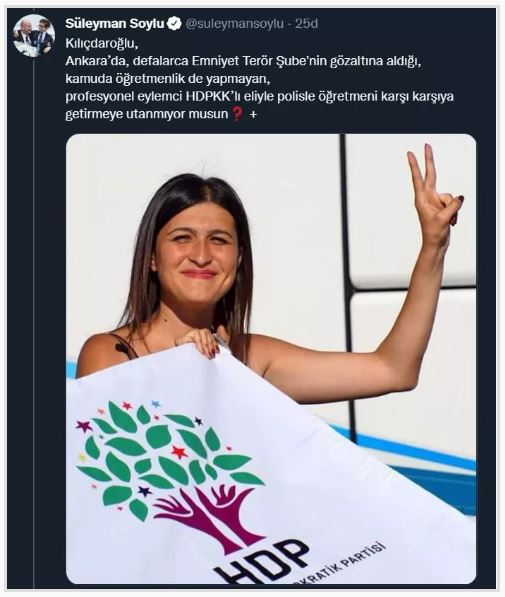505x597 pixels.
Task: Click the text "getirmeye utanmıyor musun"
Action: click(146, 114)
